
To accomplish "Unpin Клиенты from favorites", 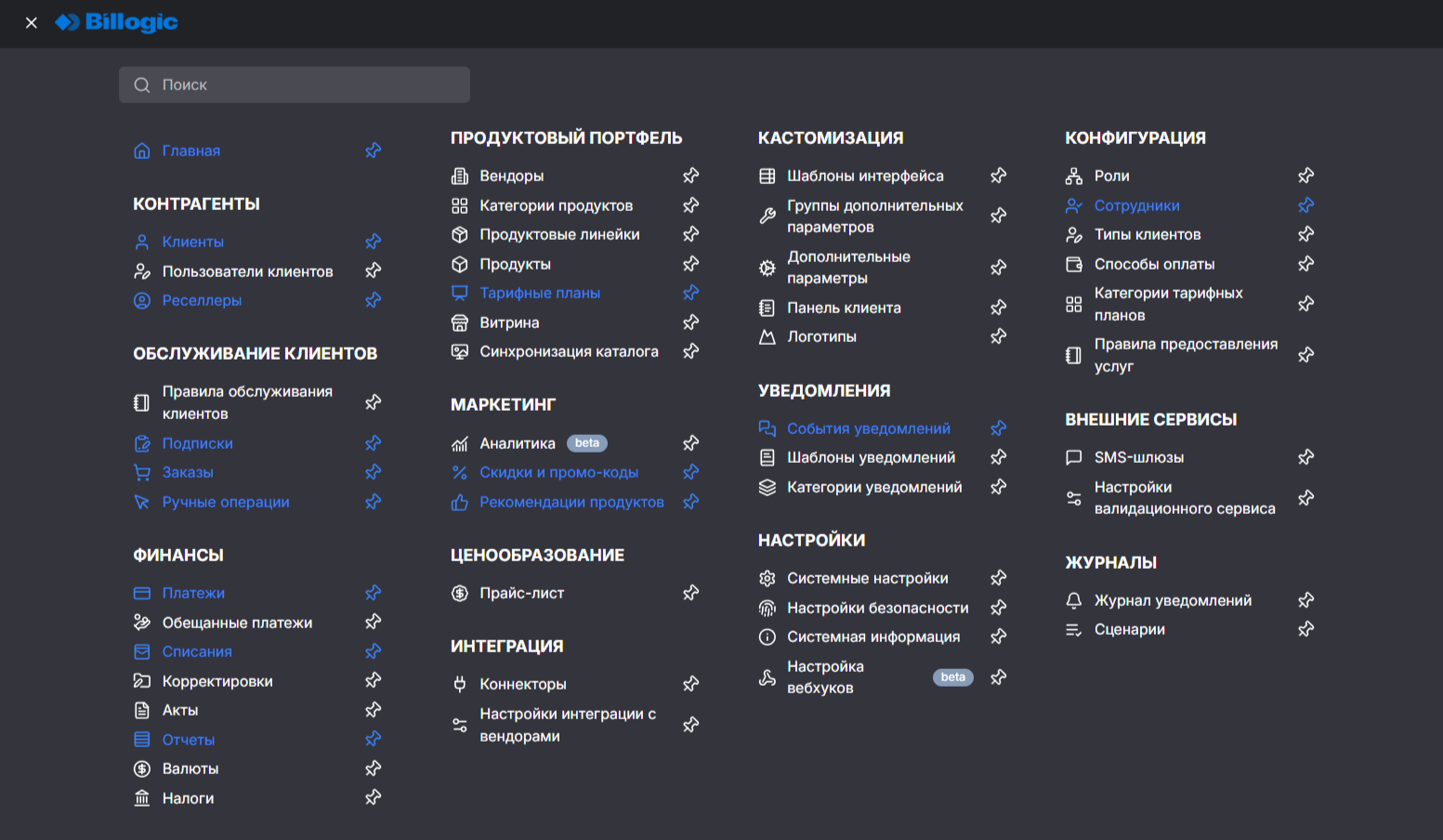I will (x=373, y=242).
